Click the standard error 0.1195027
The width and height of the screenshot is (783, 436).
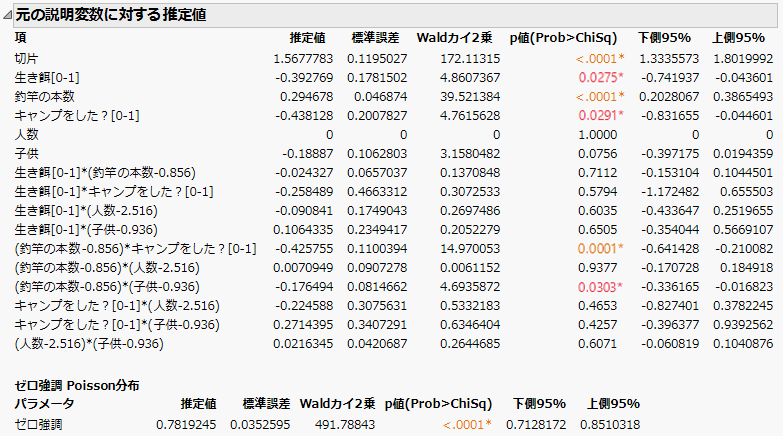pos(377,58)
